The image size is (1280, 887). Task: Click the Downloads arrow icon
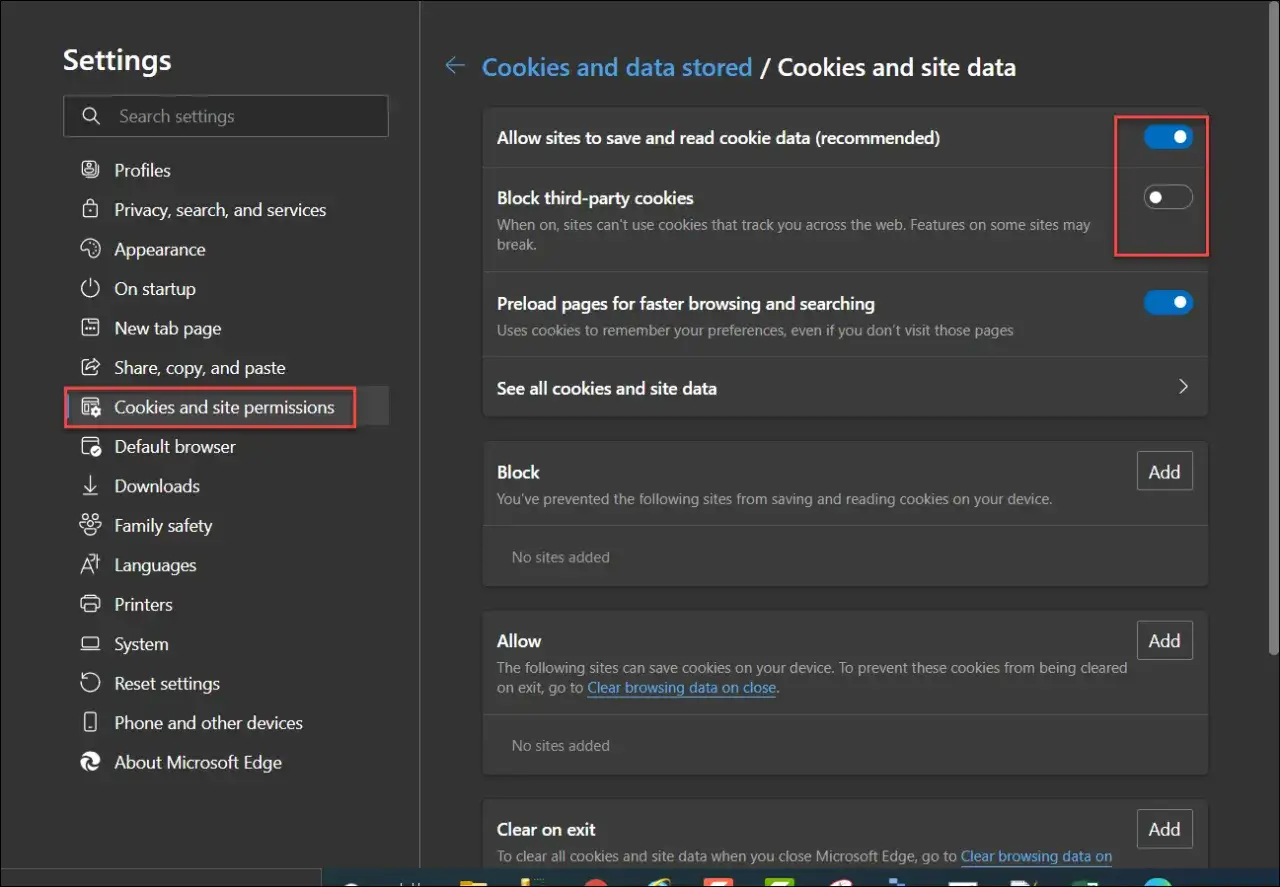[x=90, y=486]
